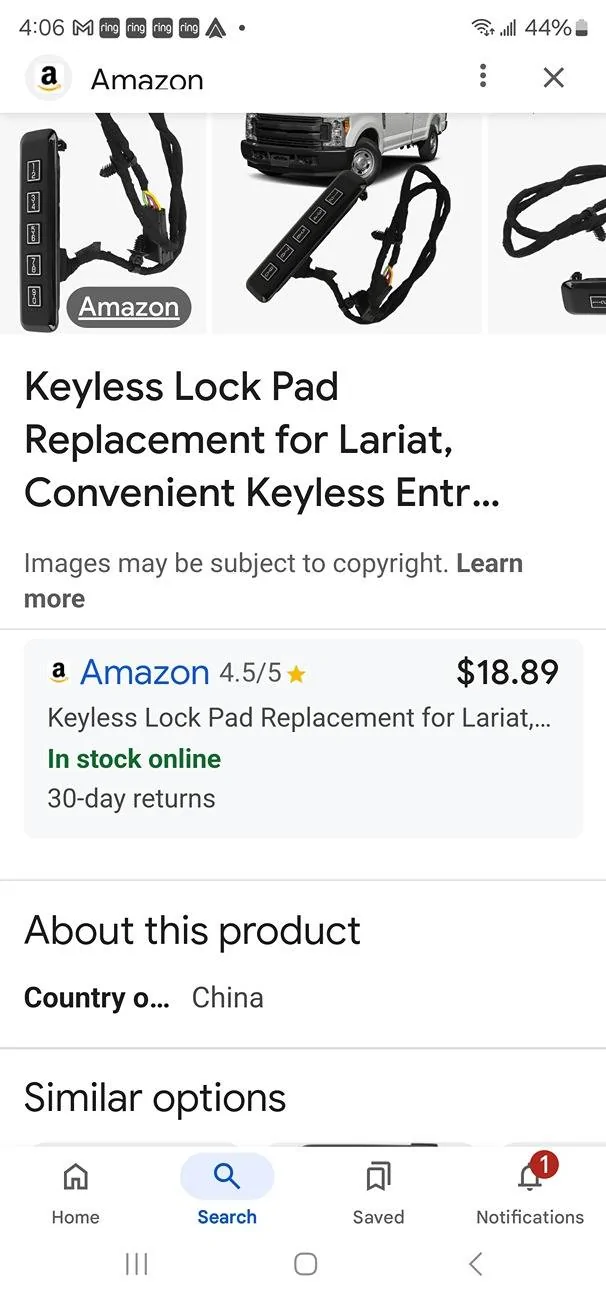The width and height of the screenshot is (606, 1300).
Task: Tap the Amazon store link
Action: coord(143,672)
